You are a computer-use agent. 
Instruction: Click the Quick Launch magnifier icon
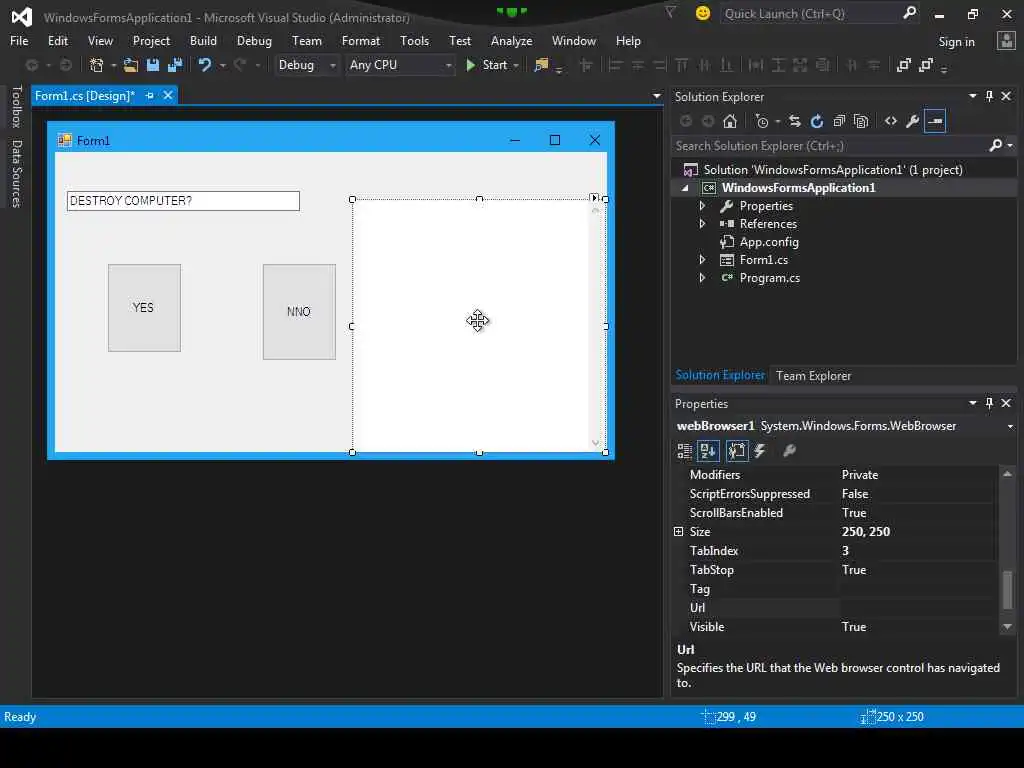909,13
